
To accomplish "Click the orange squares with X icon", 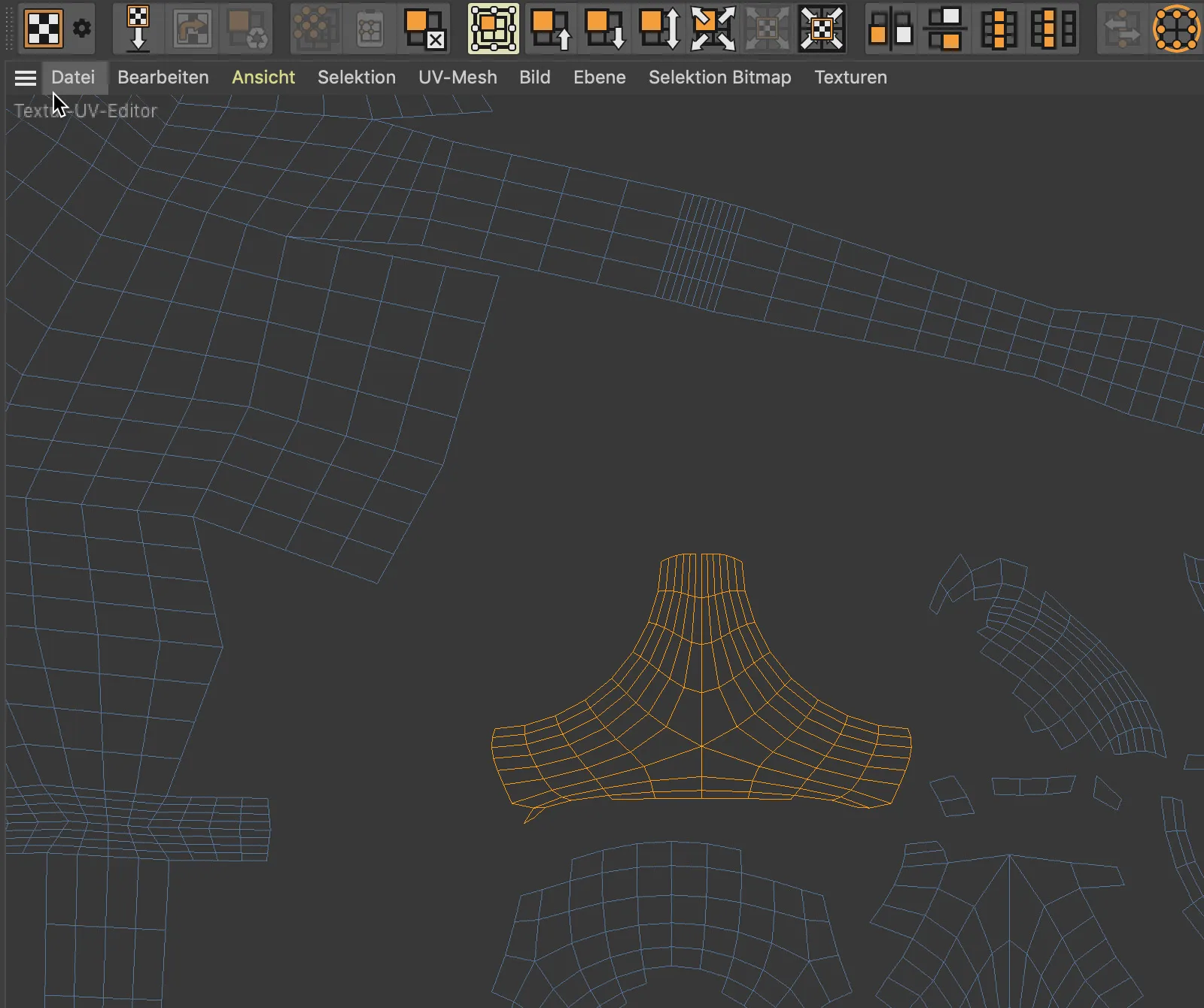I will coord(424,29).
